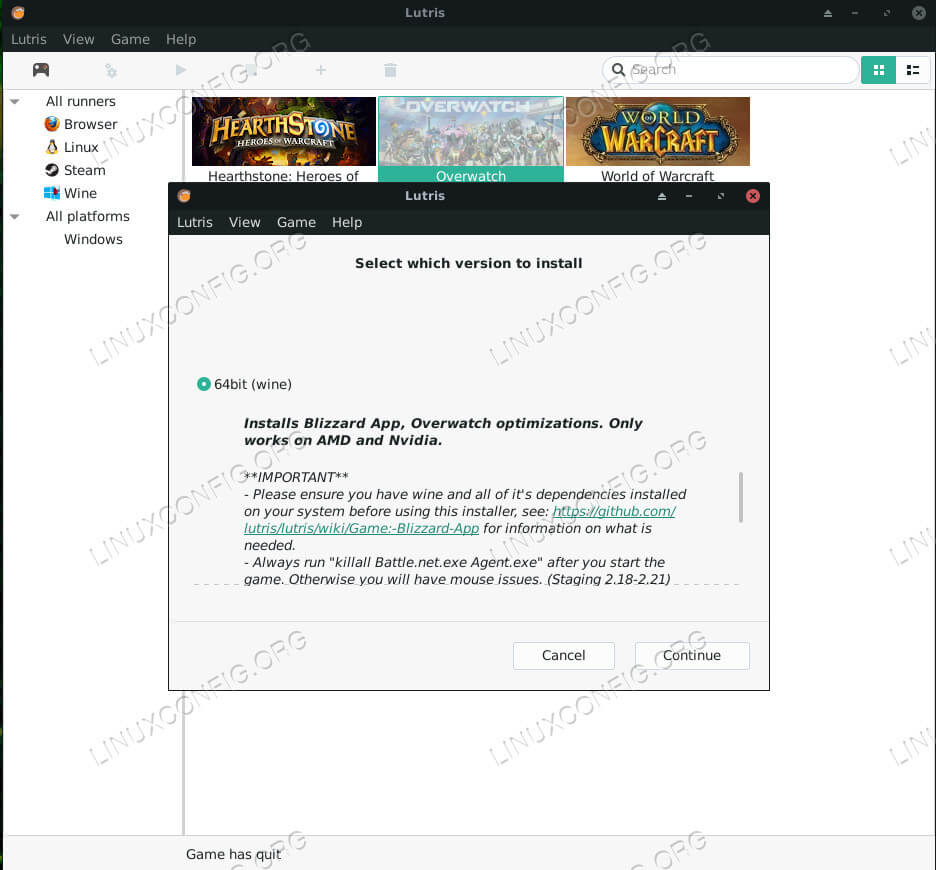
Task: Select the Hearthstone game banner
Action: (284, 131)
